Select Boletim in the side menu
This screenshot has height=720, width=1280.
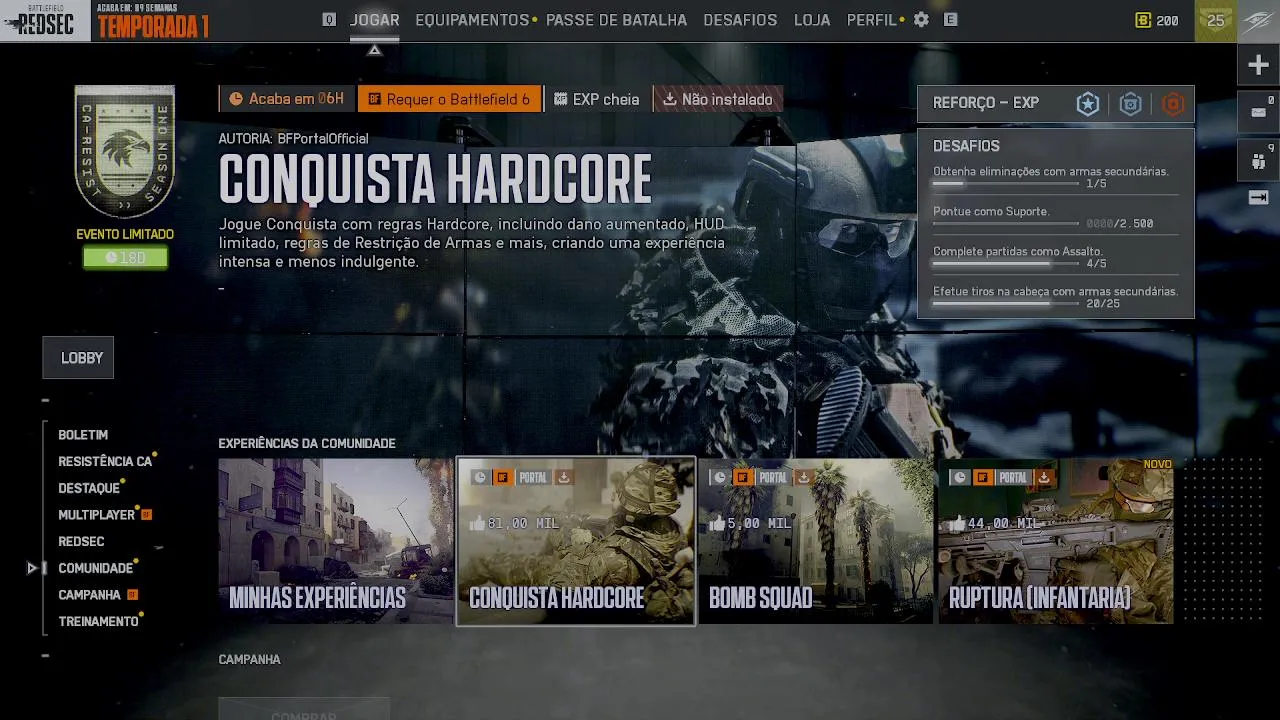(83, 435)
